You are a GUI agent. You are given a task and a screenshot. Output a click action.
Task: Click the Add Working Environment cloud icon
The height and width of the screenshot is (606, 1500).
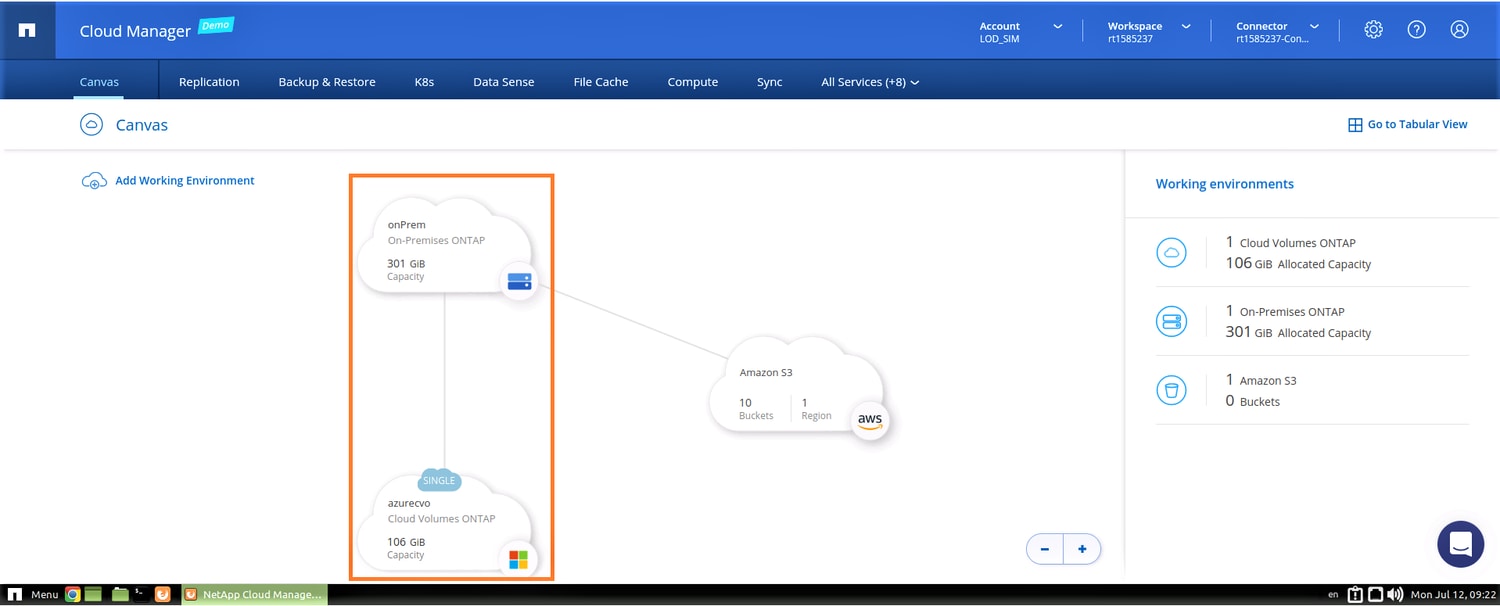(94, 181)
